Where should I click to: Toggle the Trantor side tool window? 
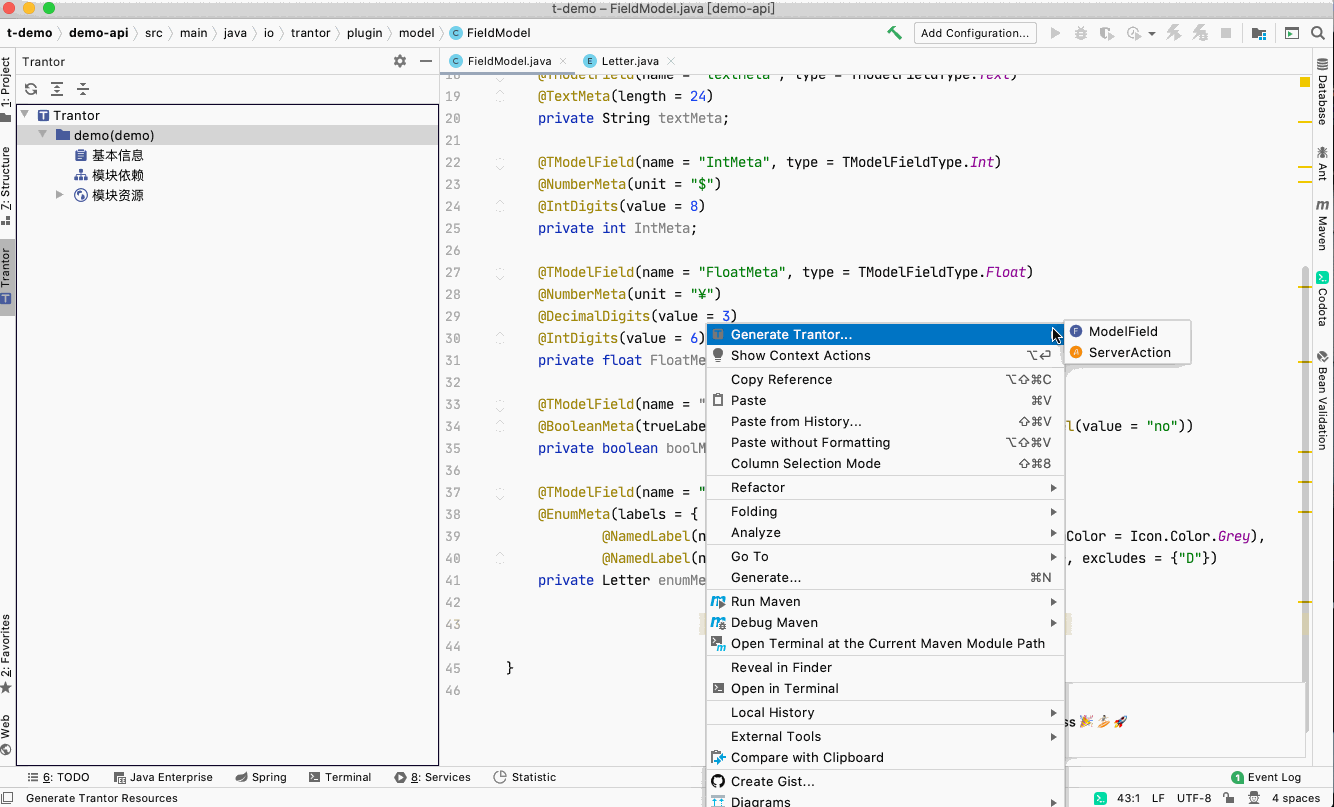[6, 276]
